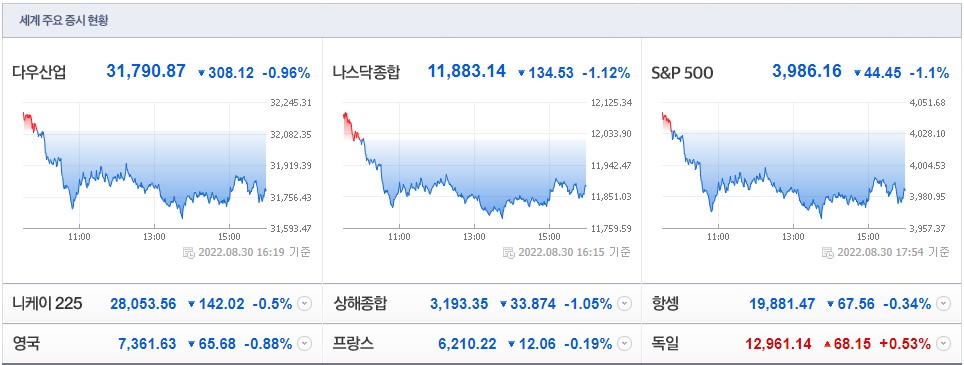Expand the 독일 row chevron

pyautogui.click(x=943, y=343)
